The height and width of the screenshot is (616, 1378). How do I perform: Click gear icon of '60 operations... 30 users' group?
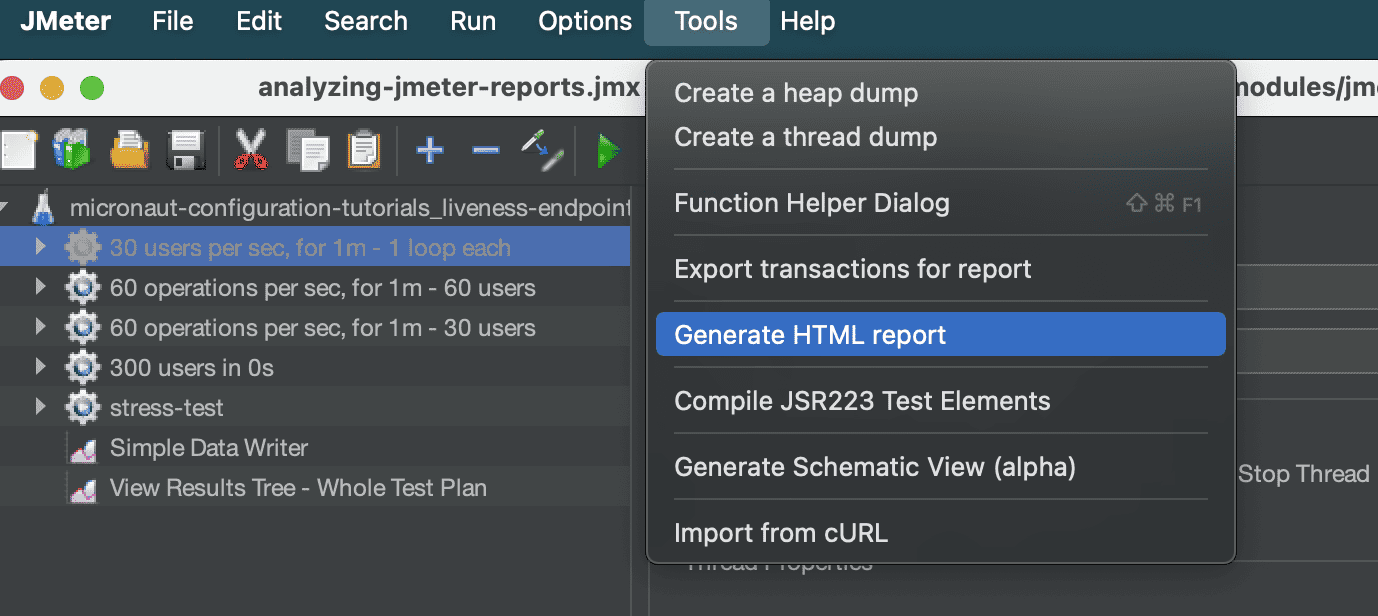point(83,328)
